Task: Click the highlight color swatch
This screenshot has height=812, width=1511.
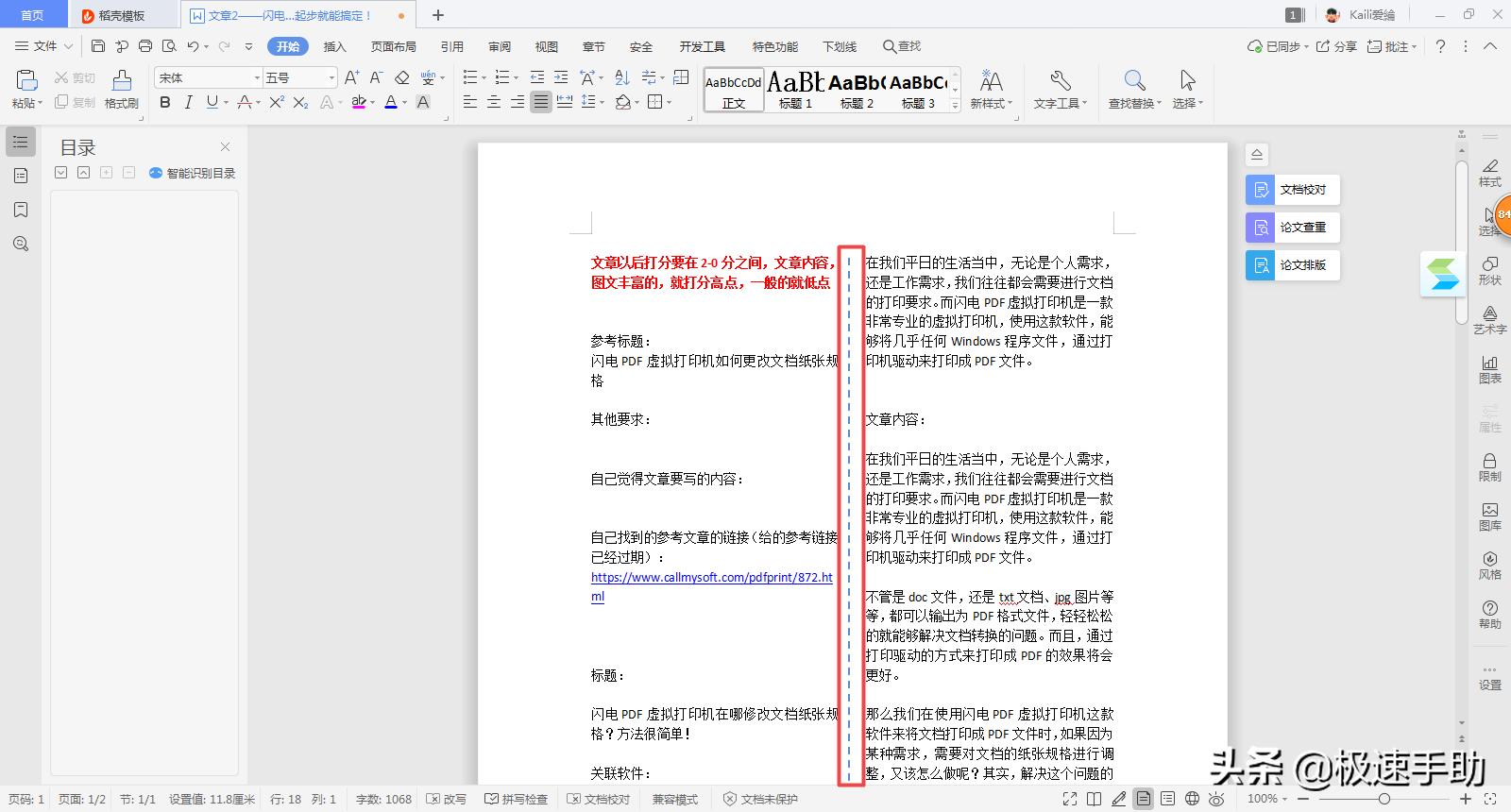Action: (x=358, y=102)
